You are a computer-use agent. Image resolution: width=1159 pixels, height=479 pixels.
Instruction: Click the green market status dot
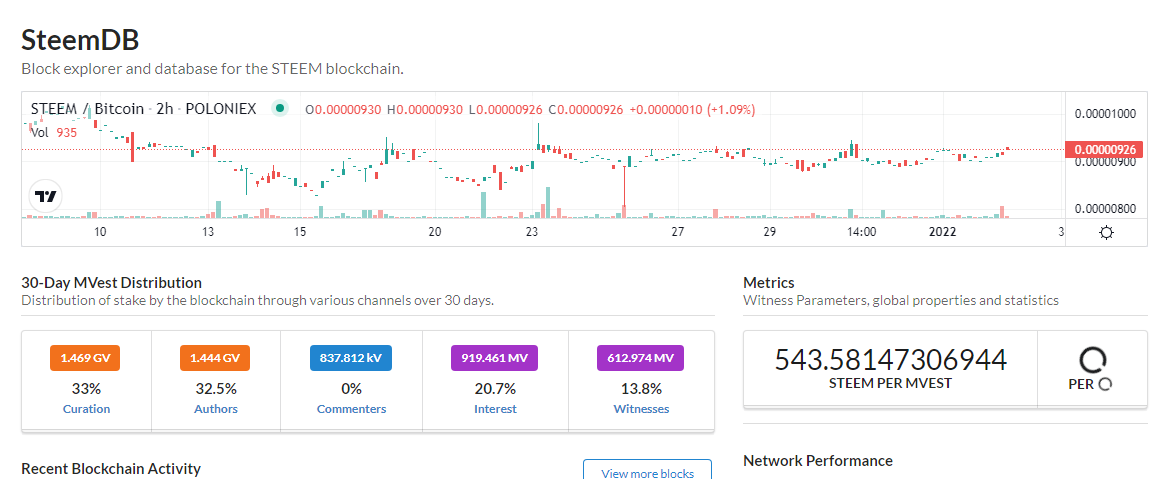279,109
